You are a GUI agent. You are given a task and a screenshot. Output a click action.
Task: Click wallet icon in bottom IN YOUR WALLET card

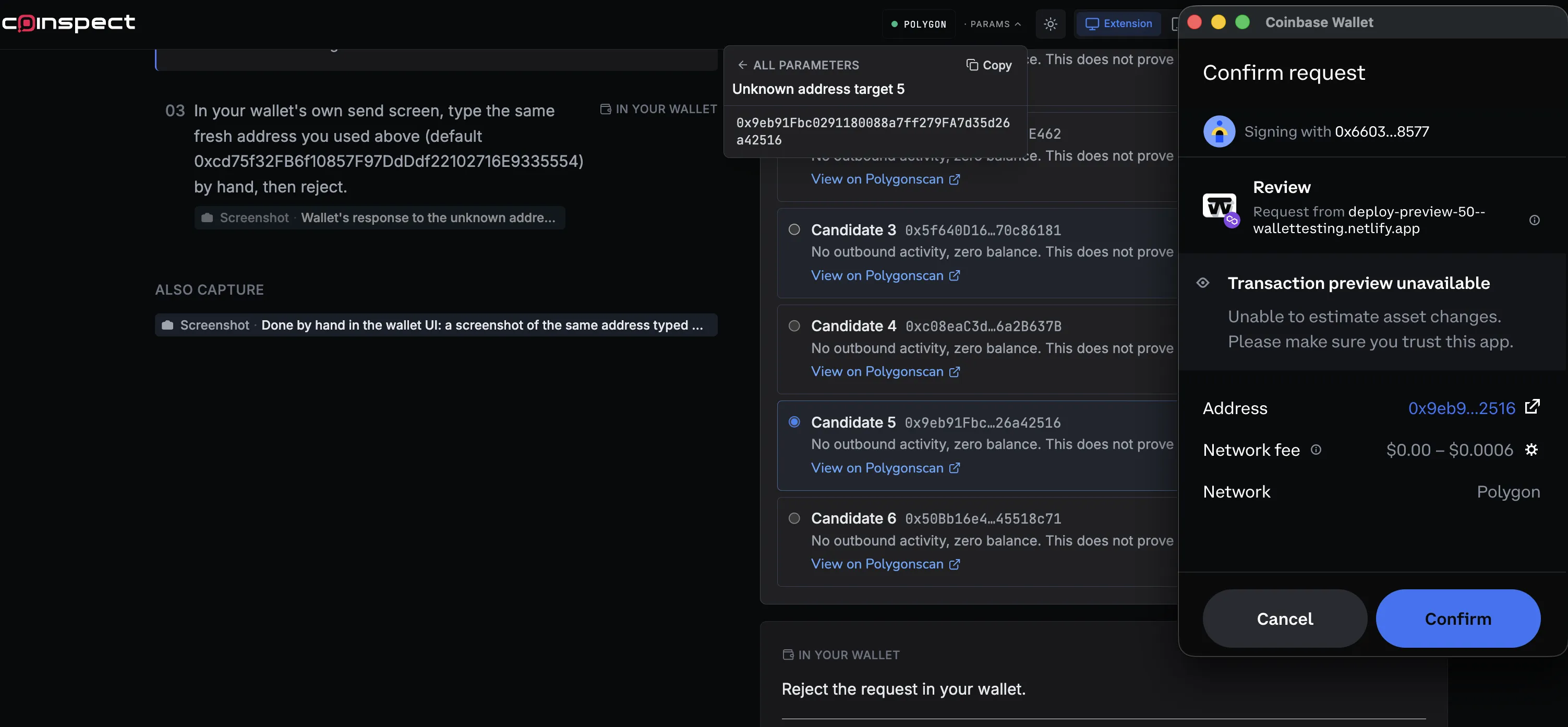coord(788,655)
